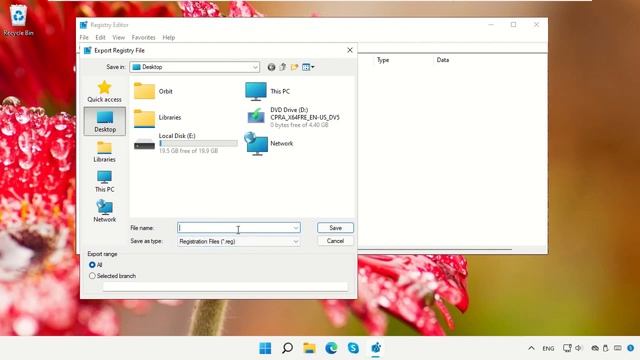Expand the Save as type dropdown
The width and height of the screenshot is (640, 360).
point(296,242)
